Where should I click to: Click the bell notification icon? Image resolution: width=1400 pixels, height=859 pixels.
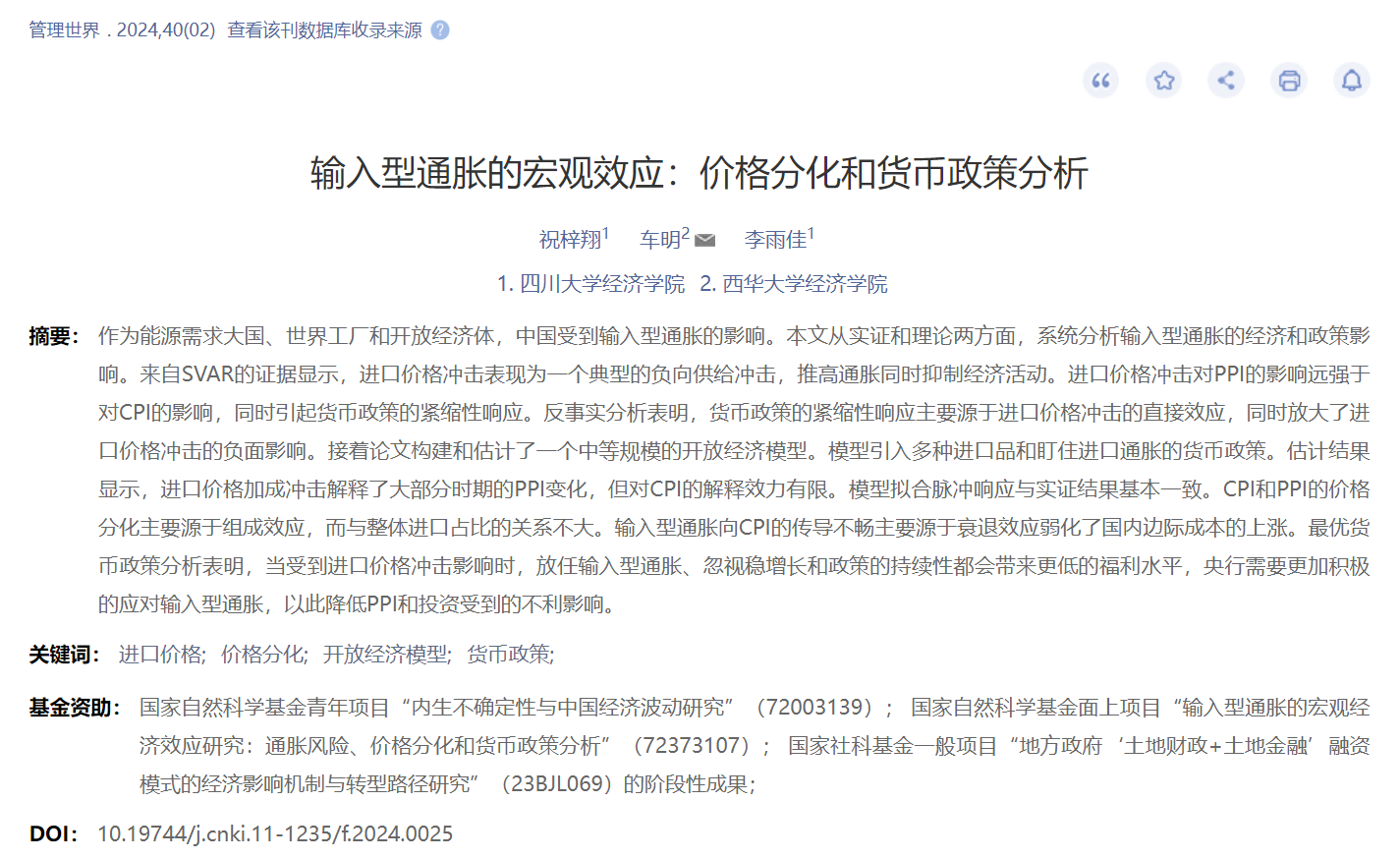click(x=1352, y=81)
